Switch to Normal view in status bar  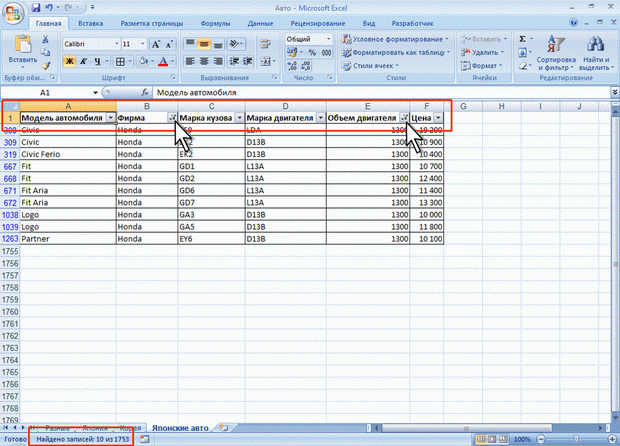481,439
